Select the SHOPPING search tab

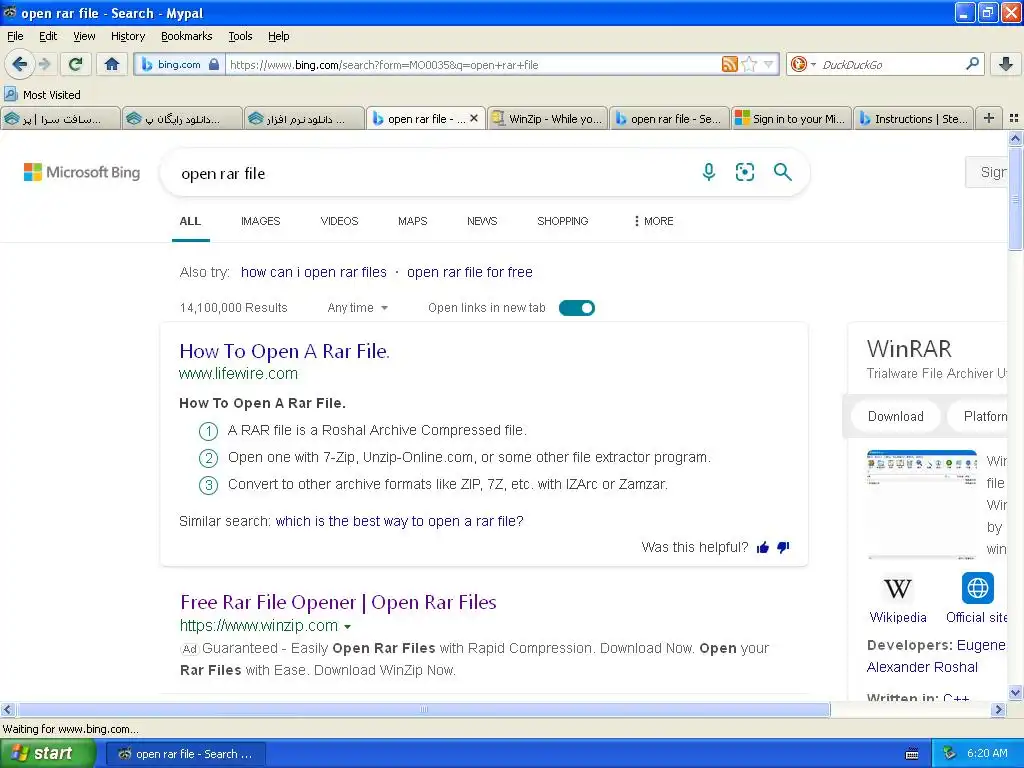click(x=562, y=221)
